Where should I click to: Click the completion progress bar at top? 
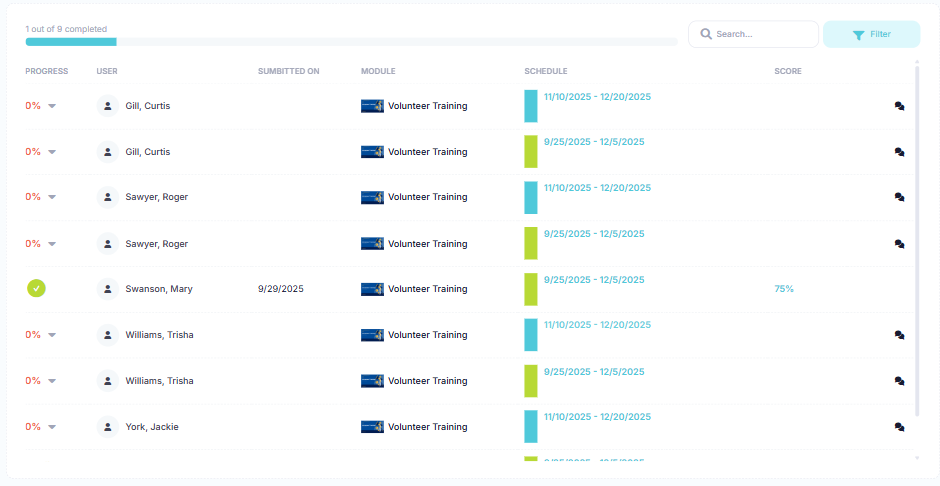350,42
